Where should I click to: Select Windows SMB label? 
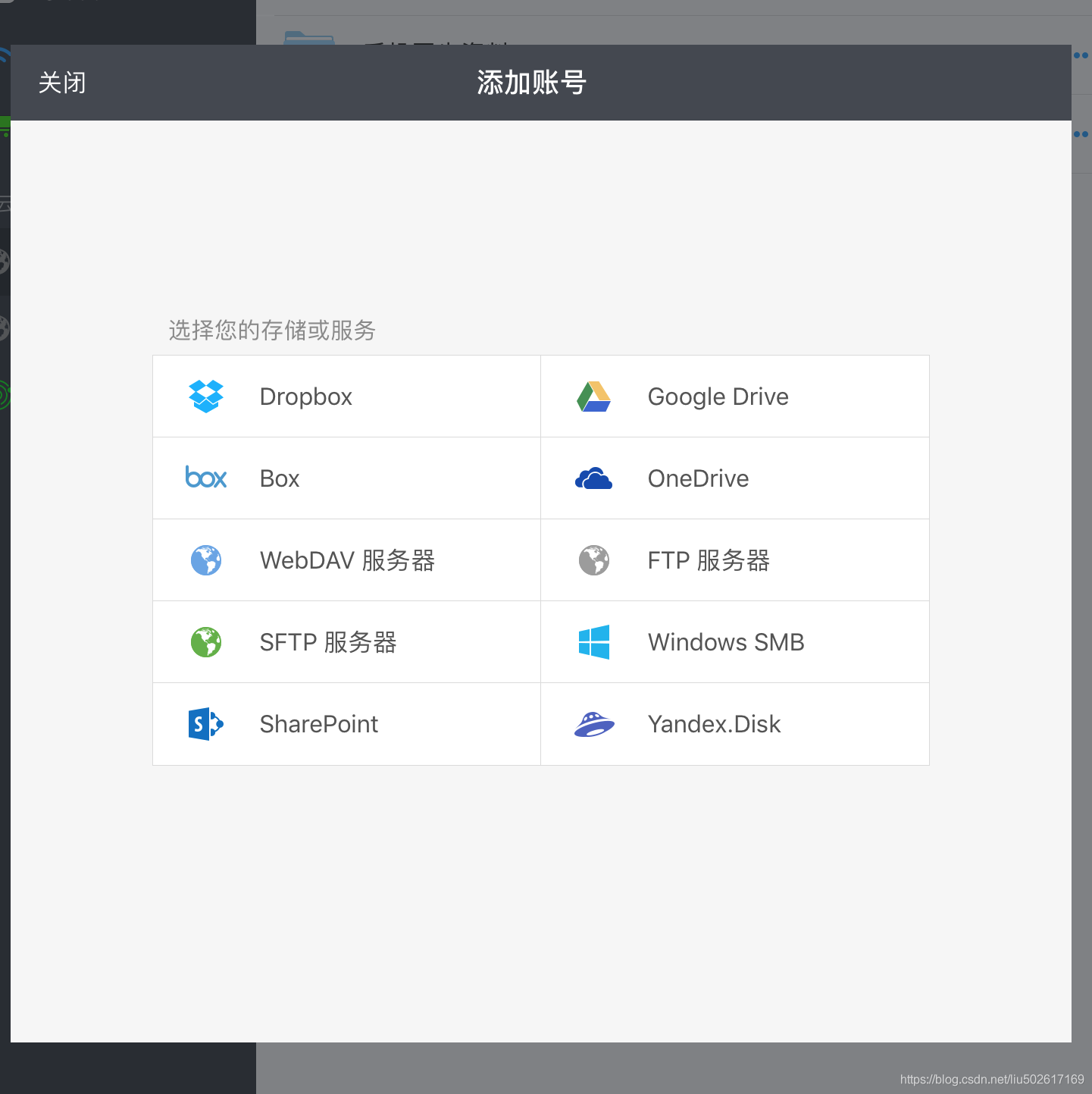726,642
